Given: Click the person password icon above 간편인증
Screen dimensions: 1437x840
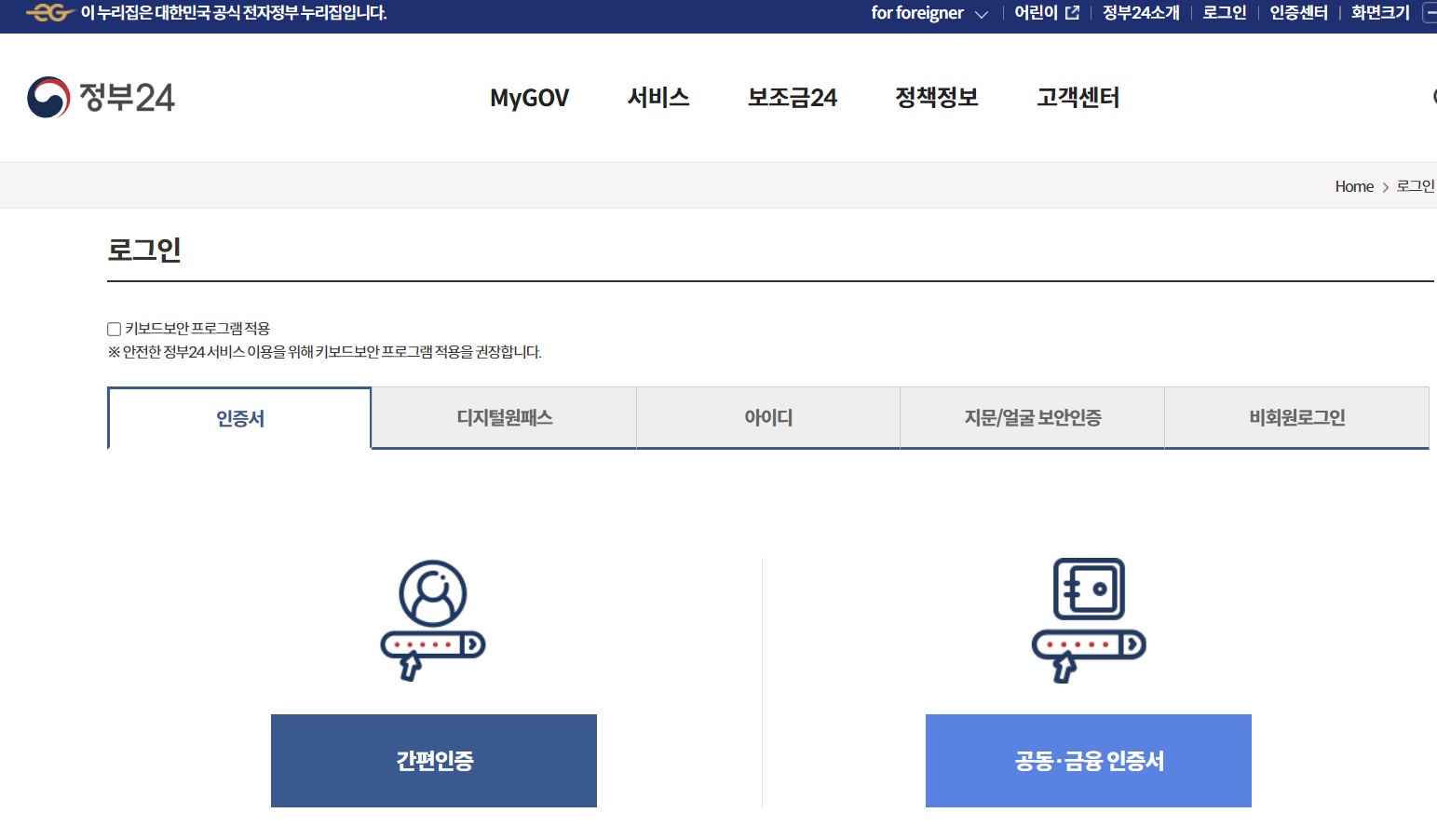Looking at the screenshot, I should 432,617.
